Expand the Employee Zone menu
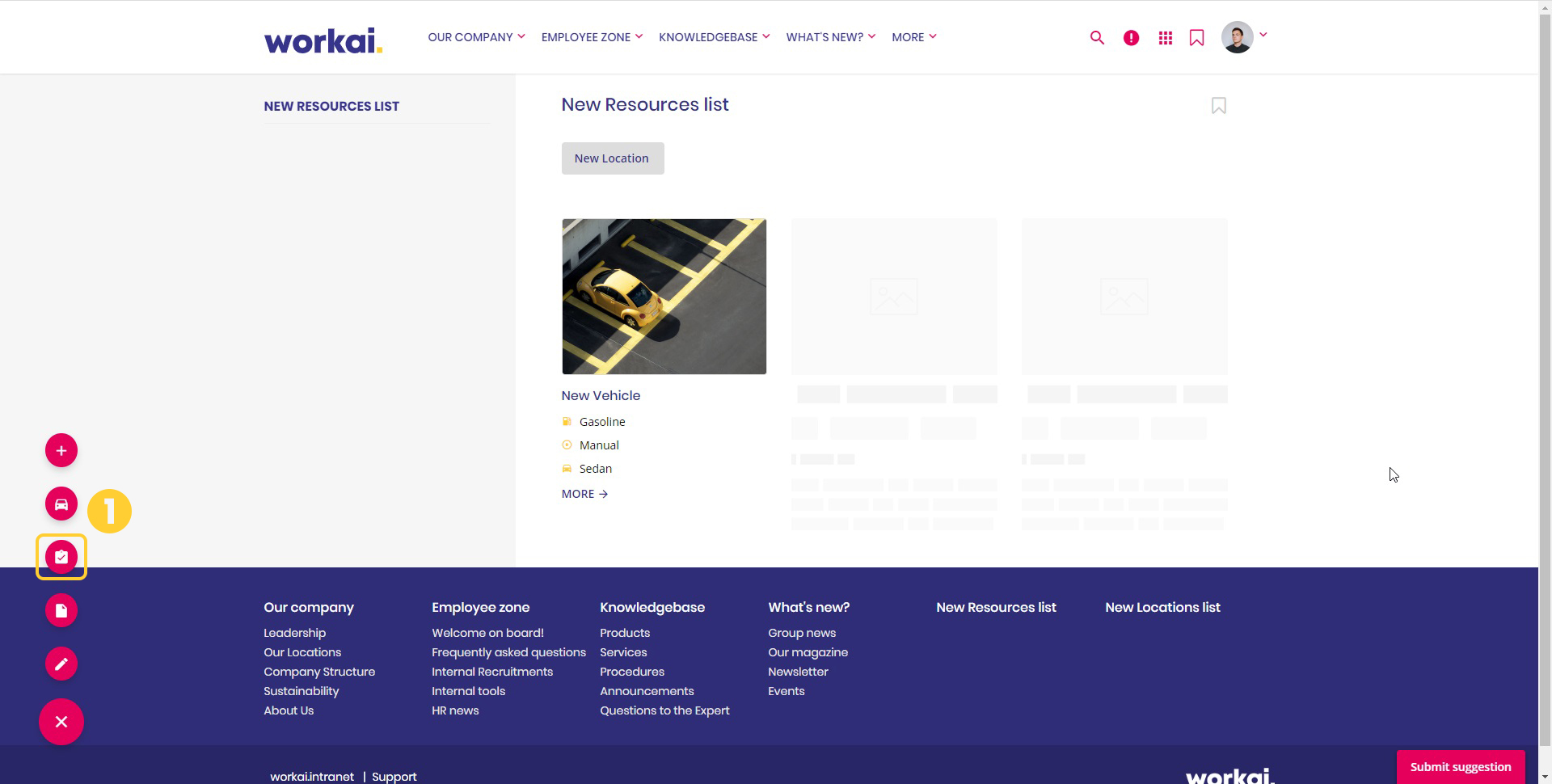This screenshot has height=784, width=1552. [592, 37]
